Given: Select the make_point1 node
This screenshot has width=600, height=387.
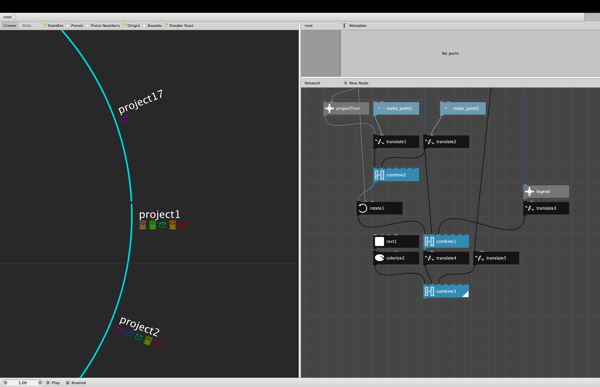Looking at the screenshot, I should [x=396, y=108].
